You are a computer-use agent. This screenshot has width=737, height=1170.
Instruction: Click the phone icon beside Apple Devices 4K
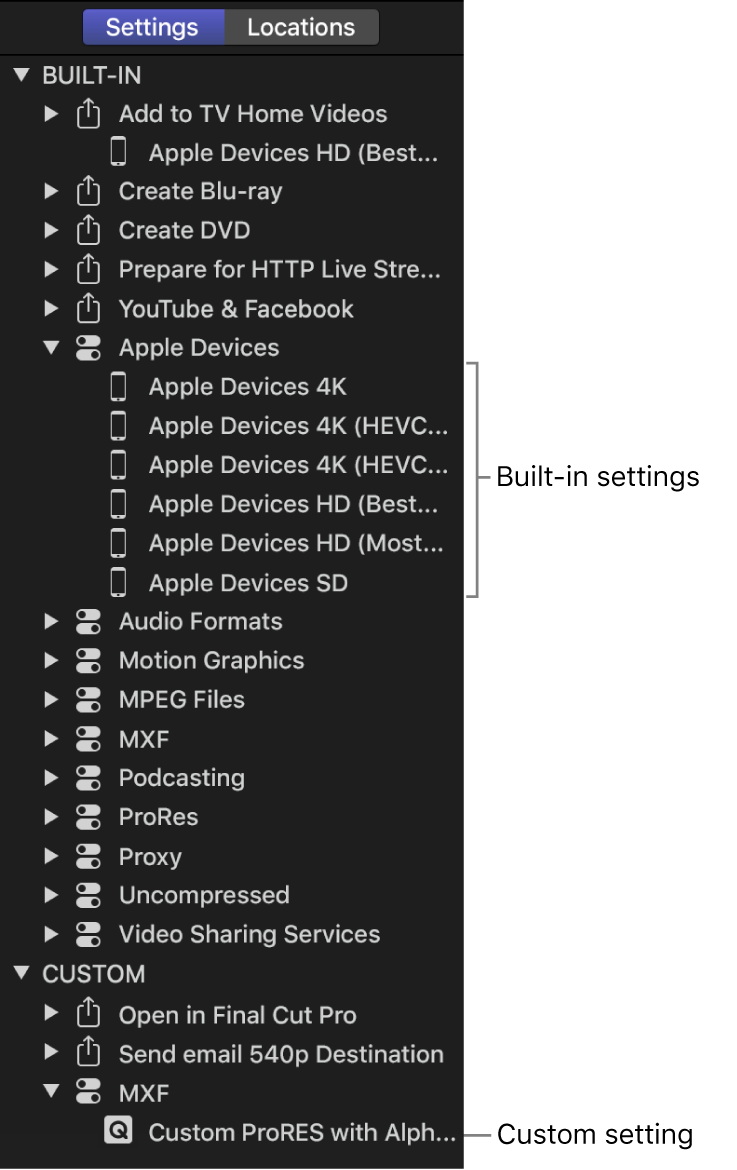119,387
